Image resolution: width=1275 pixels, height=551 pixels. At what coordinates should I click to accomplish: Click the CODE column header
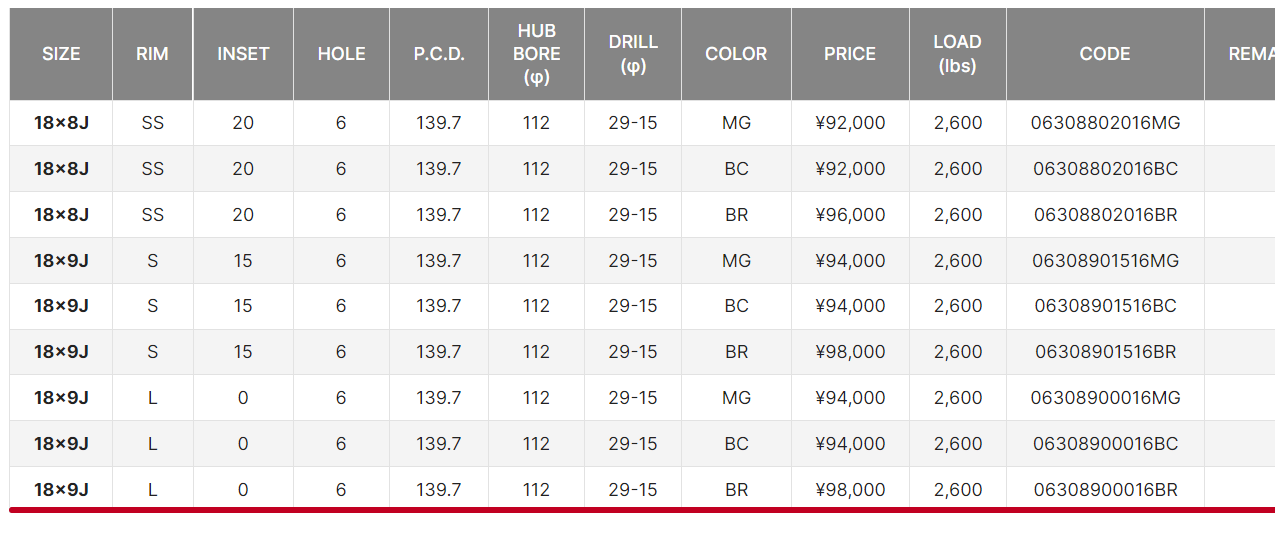(x=1105, y=54)
